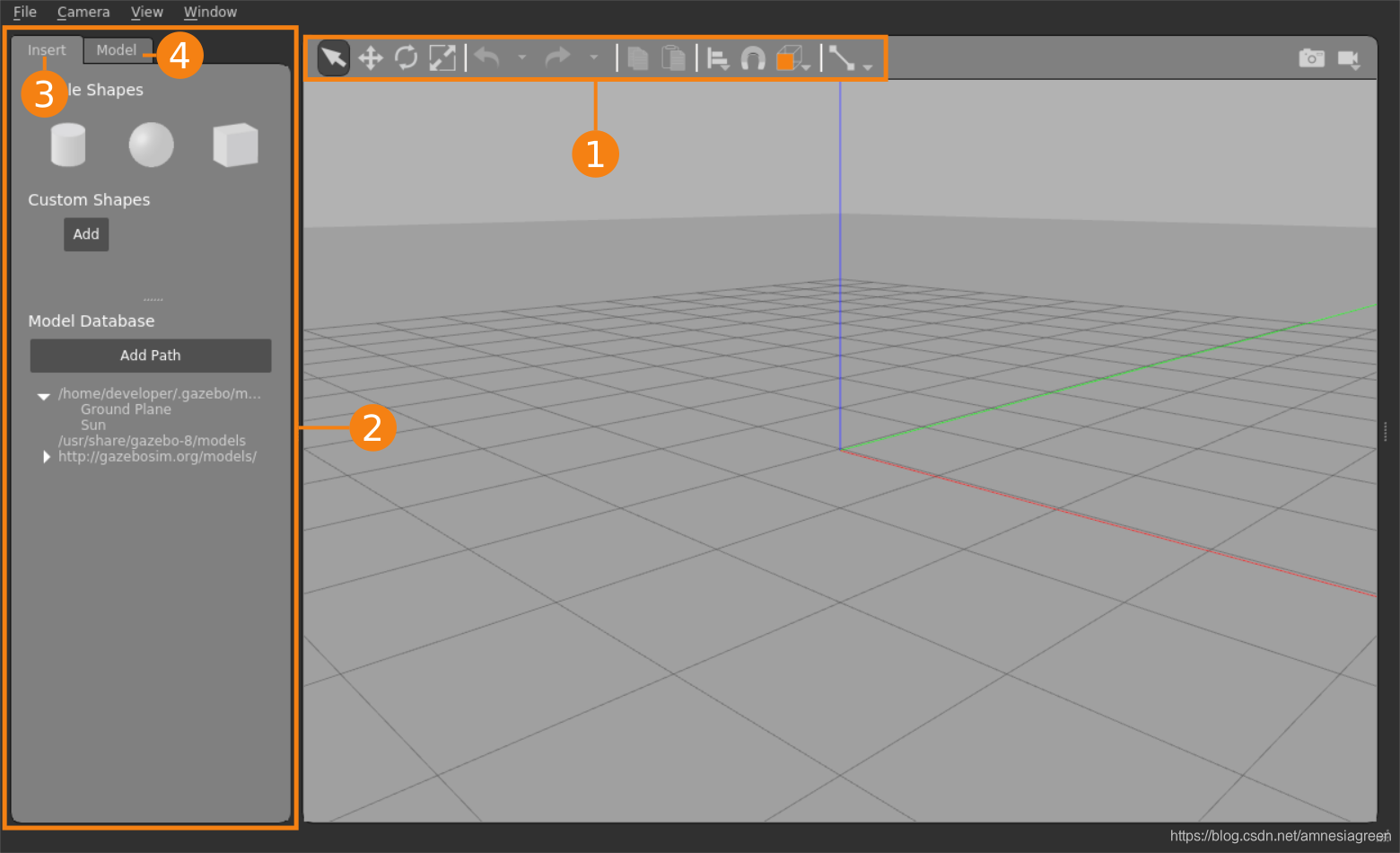This screenshot has width=1400, height=853.
Task: Click Add under Custom Shapes
Action: [x=86, y=234]
